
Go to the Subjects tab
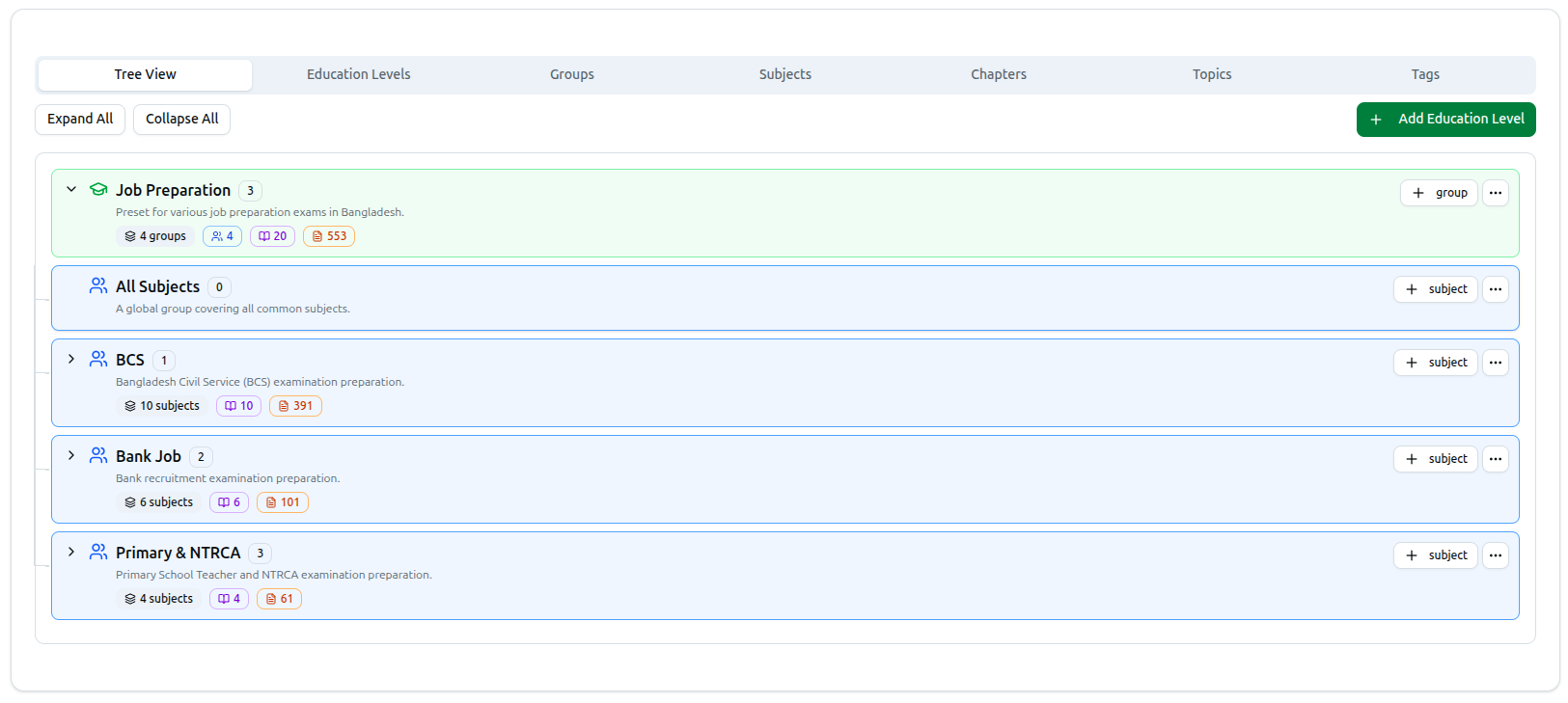click(785, 74)
